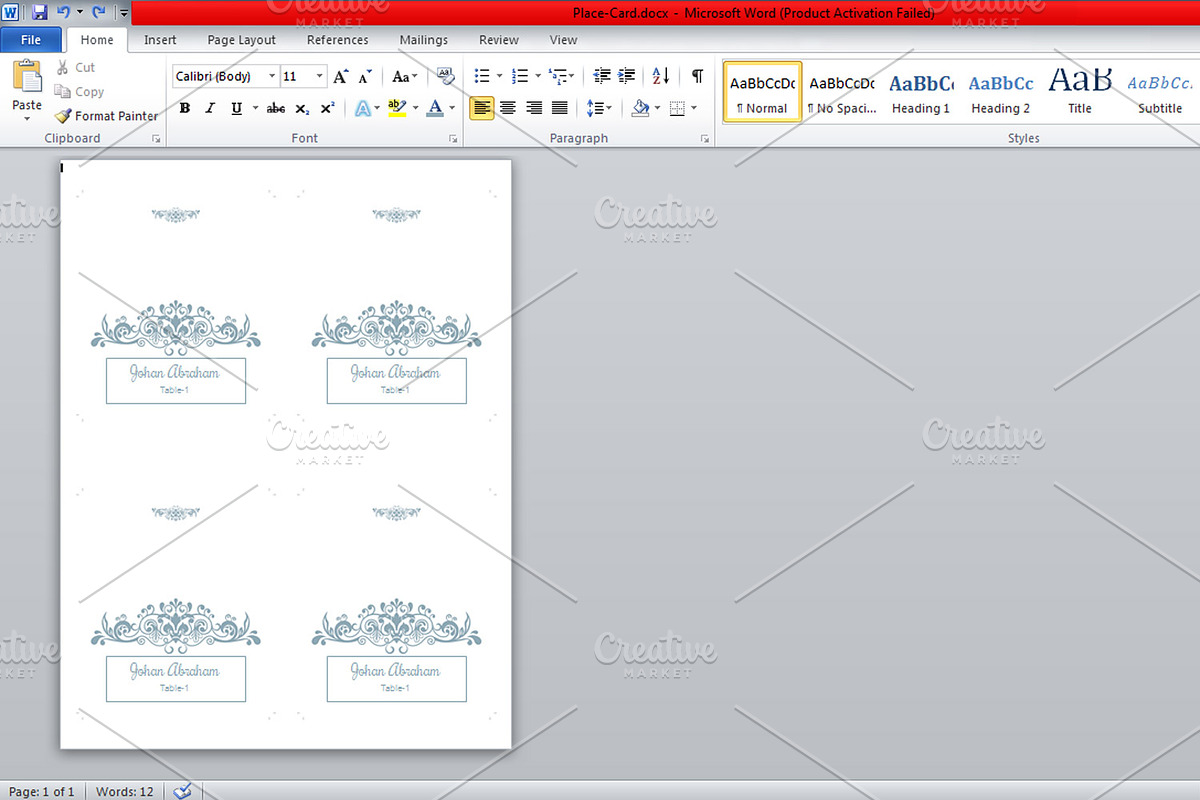The image size is (1200, 800).
Task: Apply the Heading 1 style
Action: [x=921, y=92]
